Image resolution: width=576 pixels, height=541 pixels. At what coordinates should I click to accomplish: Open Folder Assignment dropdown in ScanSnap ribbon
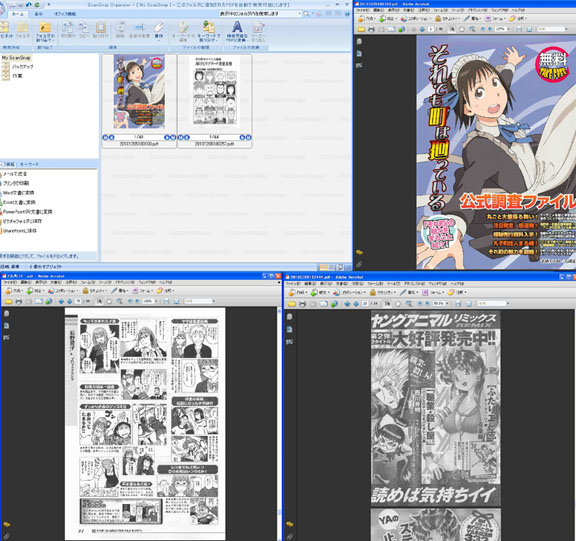(x=45, y=32)
